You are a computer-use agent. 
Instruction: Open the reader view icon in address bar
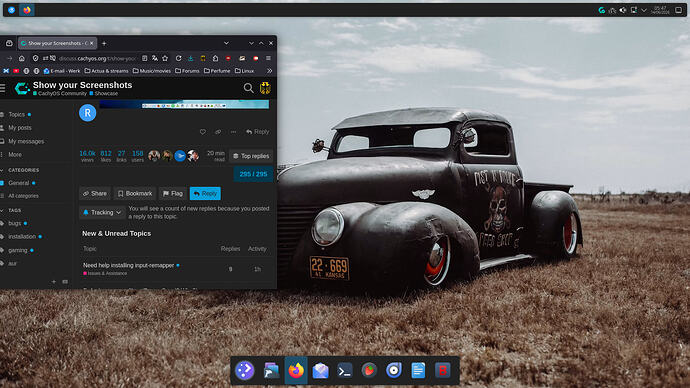click(x=144, y=58)
